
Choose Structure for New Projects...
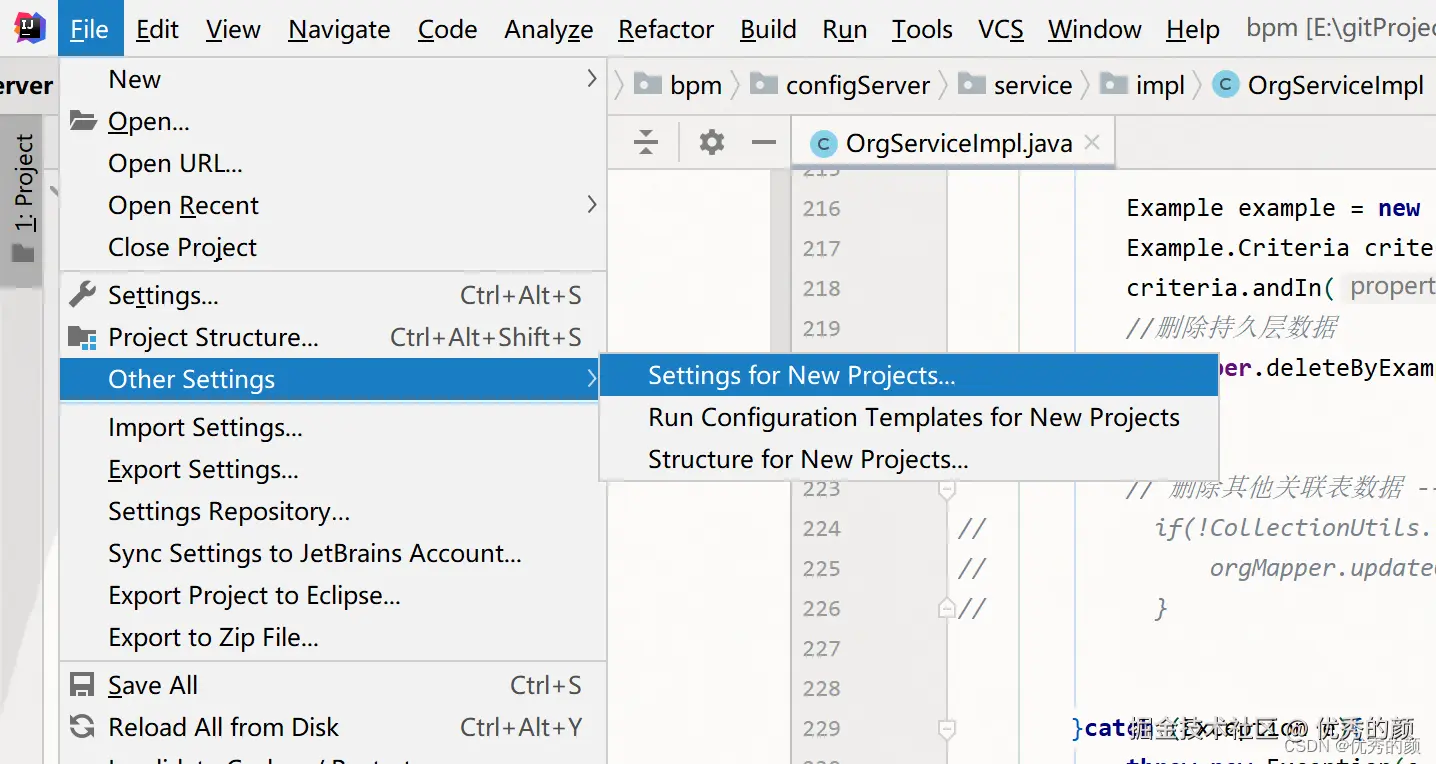[x=807, y=459]
